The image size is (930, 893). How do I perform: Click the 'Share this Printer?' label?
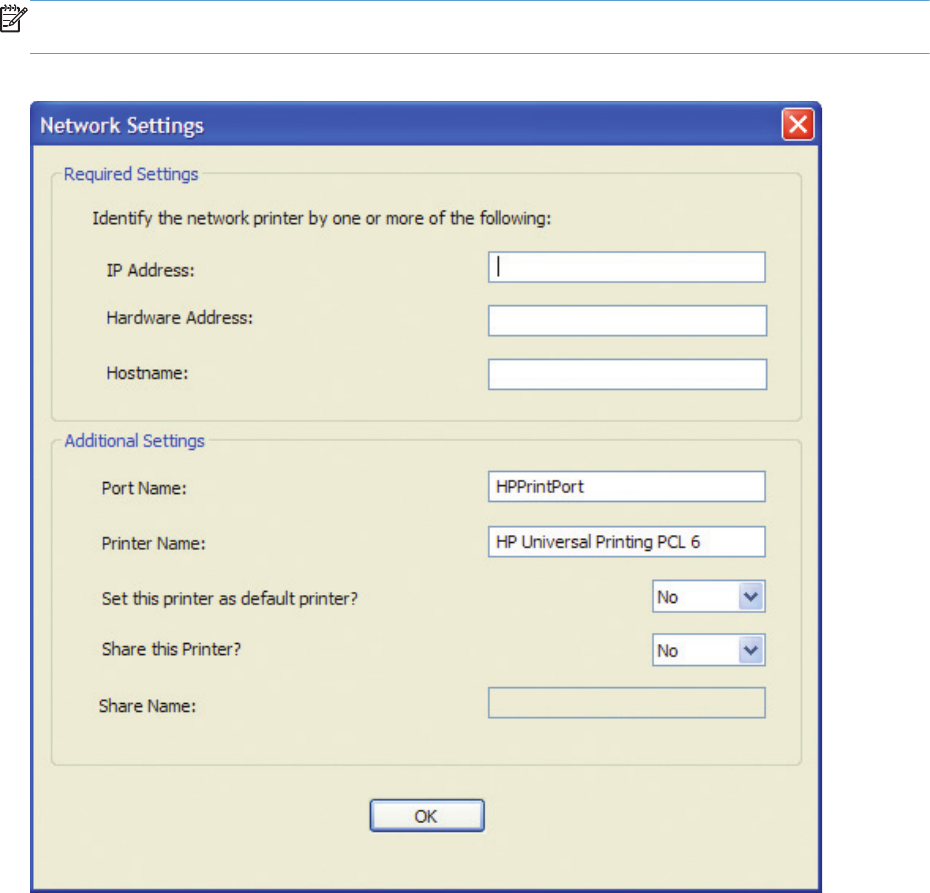pos(171,649)
